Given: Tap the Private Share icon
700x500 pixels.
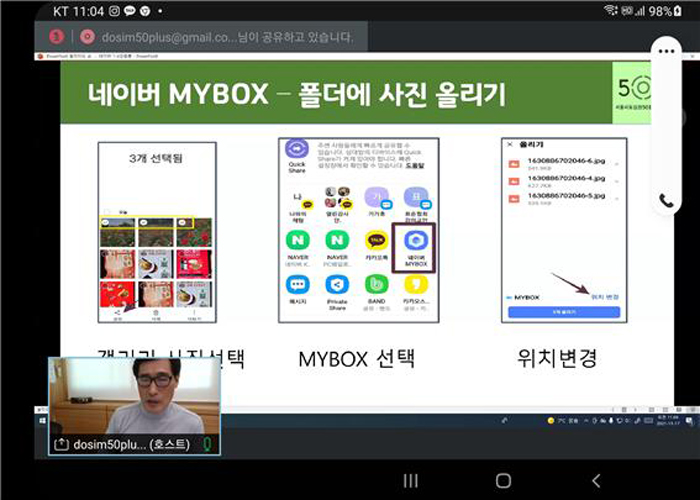Looking at the screenshot, I should point(337,285).
